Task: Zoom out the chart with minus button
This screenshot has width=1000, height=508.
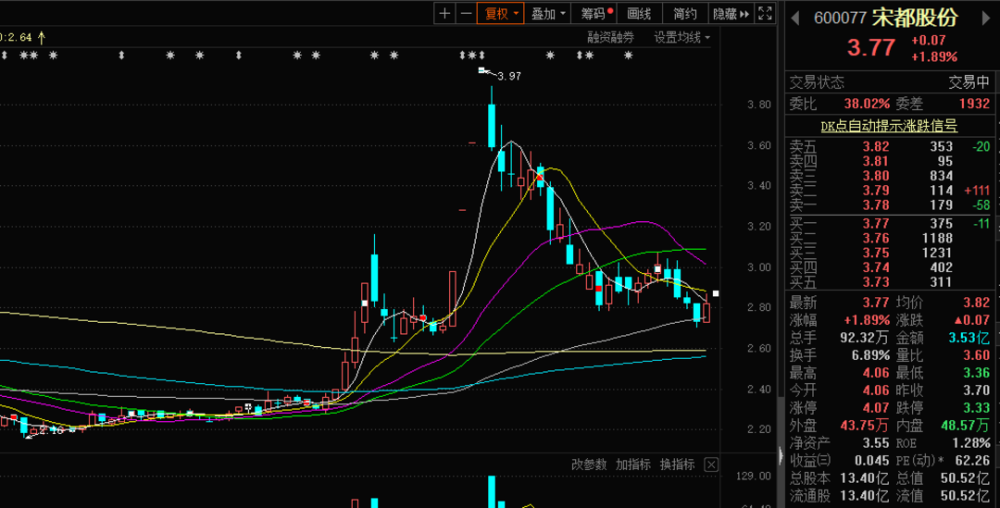Action: tap(465, 13)
